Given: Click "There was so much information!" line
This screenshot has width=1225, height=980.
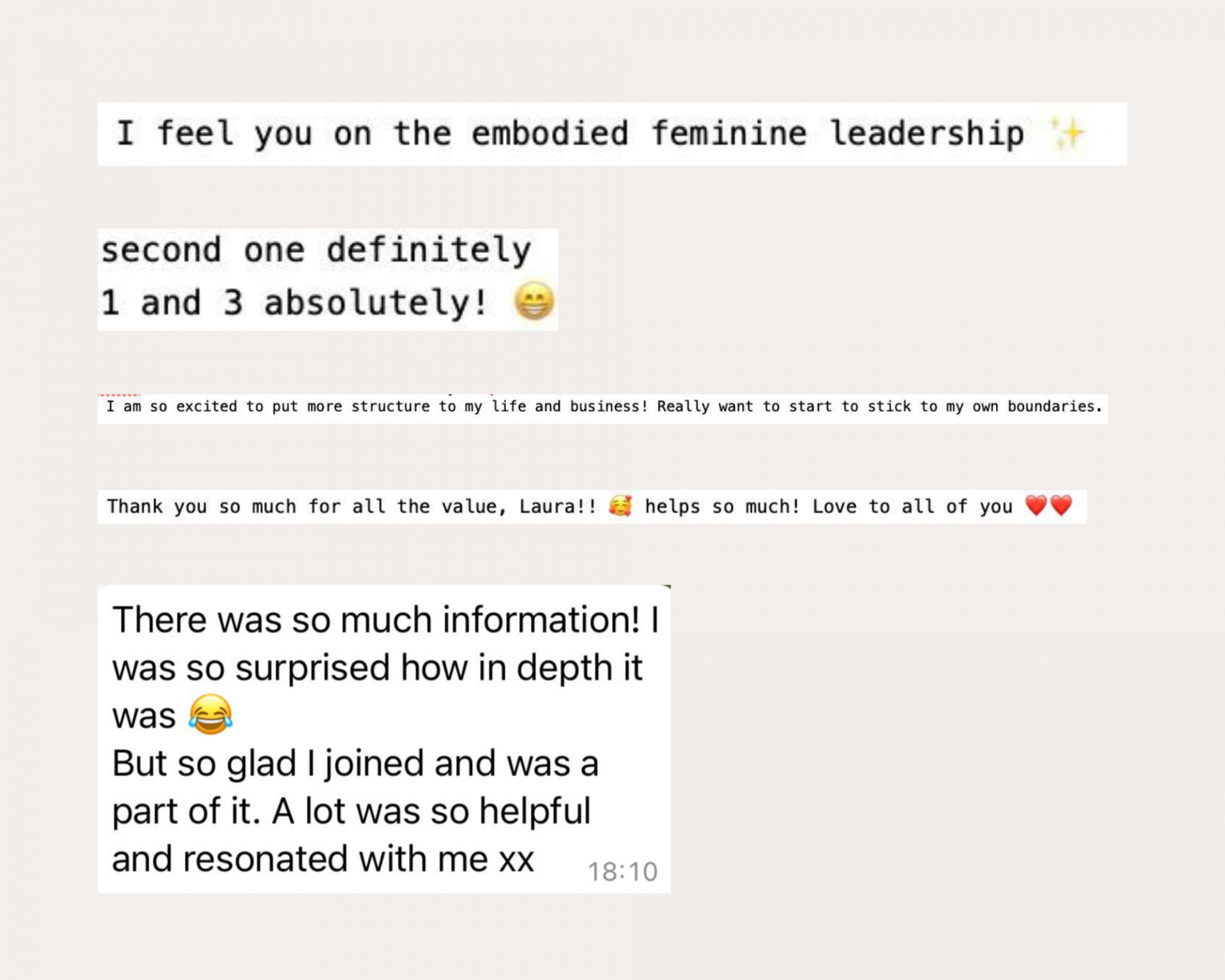Looking at the screenshot, I should point(376,620).
